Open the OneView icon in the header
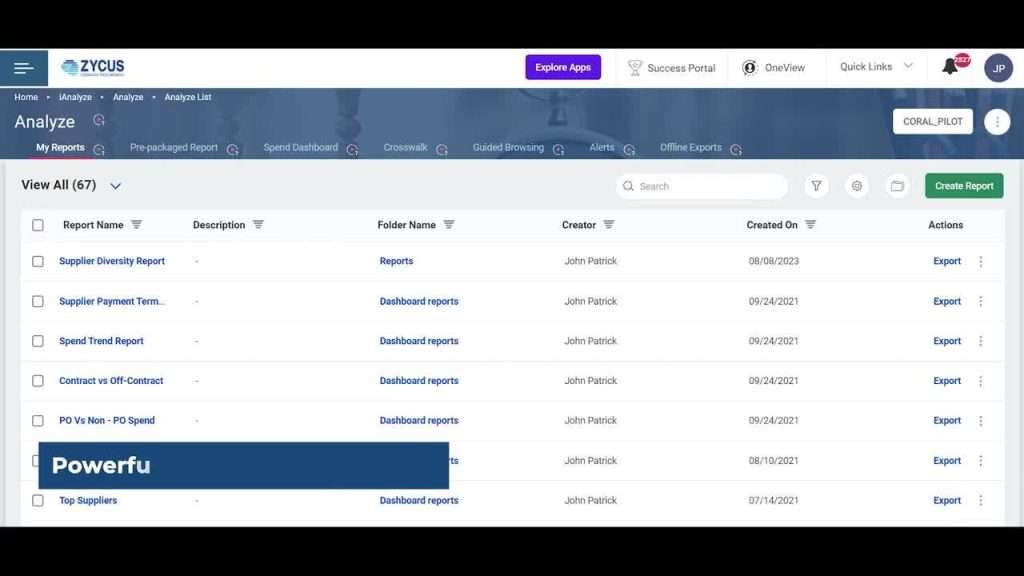The width and height of the screenshot is (1024, 576). pyautogui.click(x=750, y=67)
